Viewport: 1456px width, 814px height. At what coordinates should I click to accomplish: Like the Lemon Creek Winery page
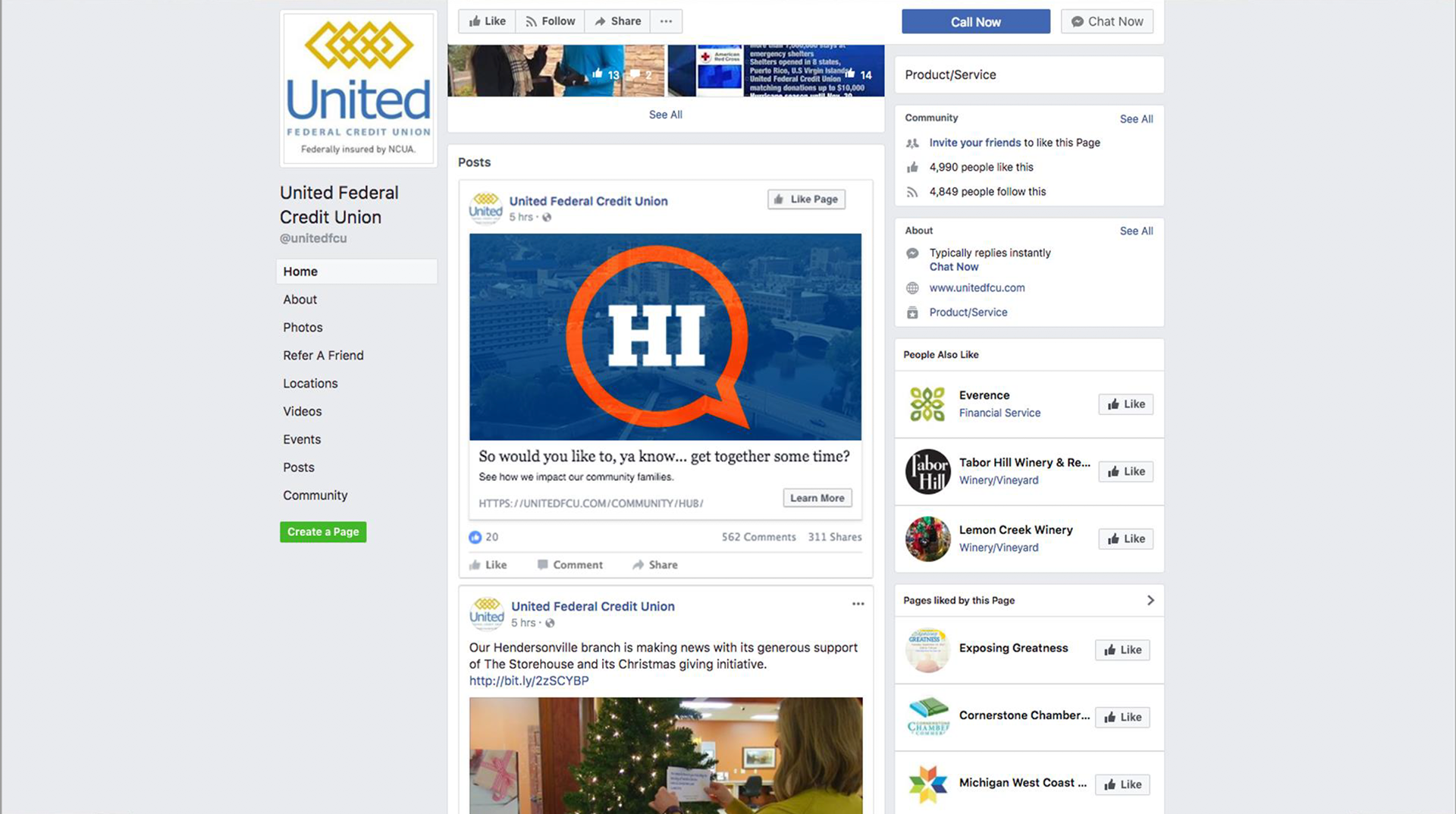[x=1125, y=539]
